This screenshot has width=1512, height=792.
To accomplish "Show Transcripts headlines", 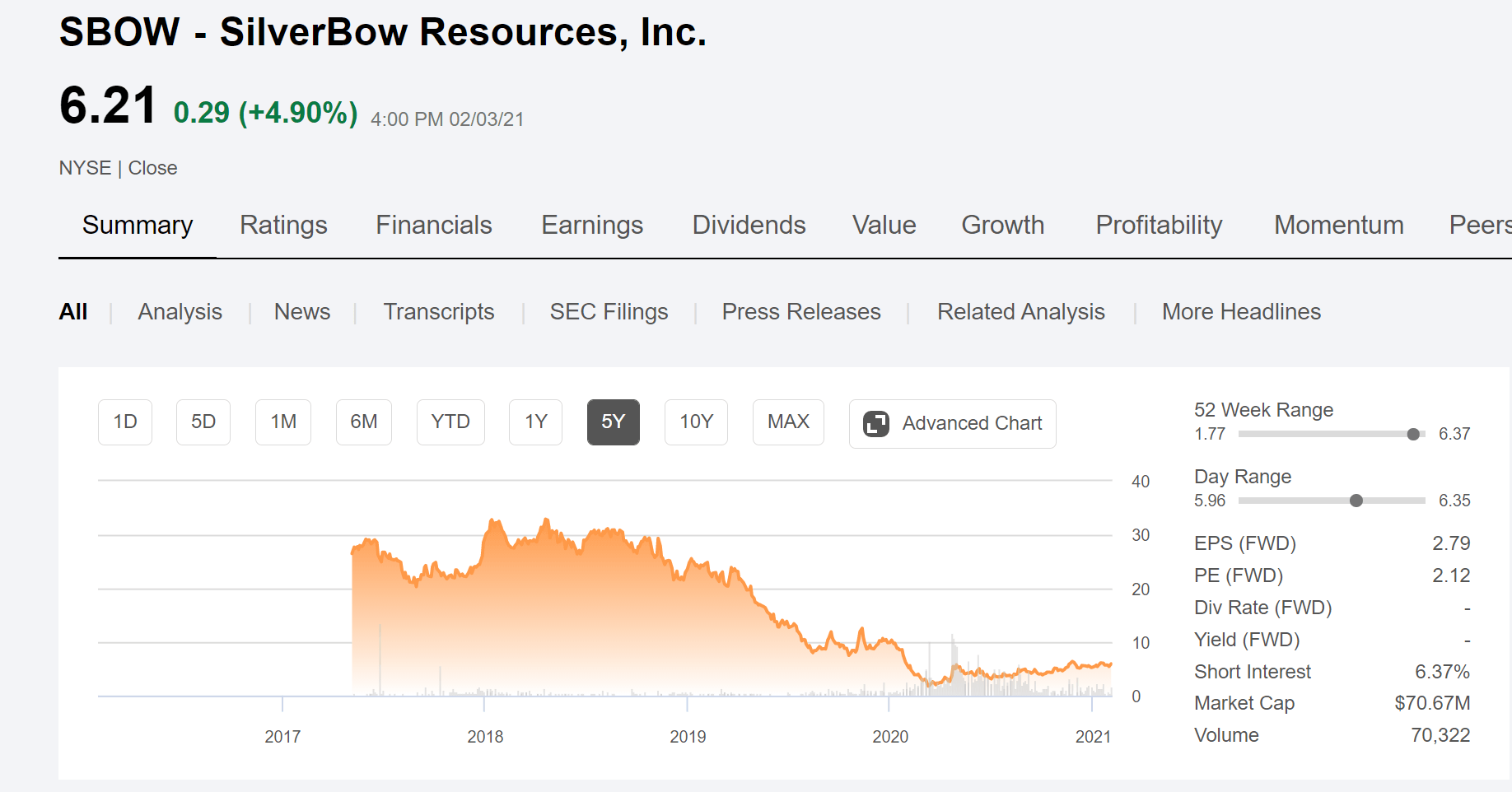I will [439, 312].
